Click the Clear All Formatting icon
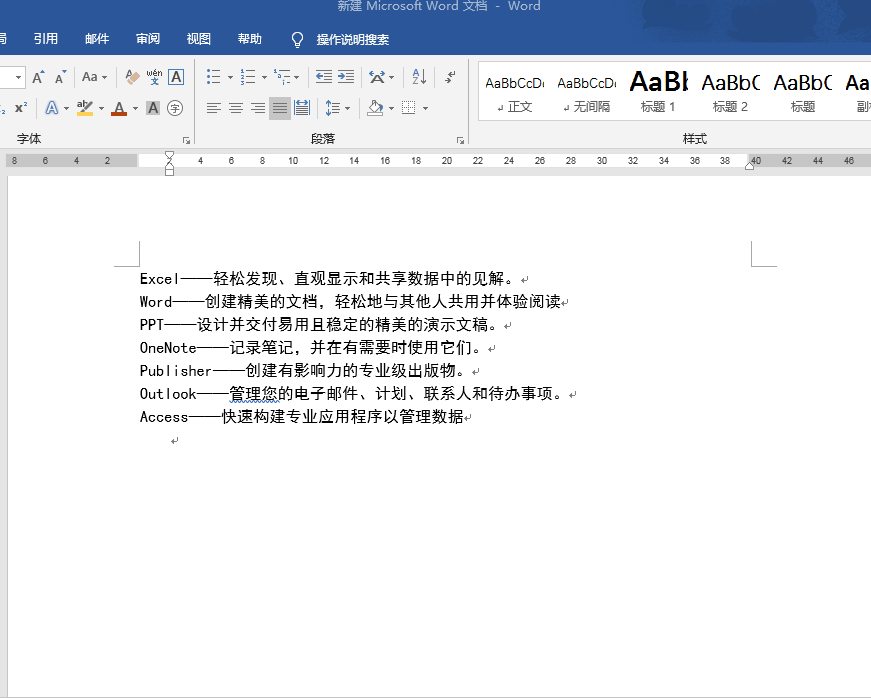 (131, 77)
